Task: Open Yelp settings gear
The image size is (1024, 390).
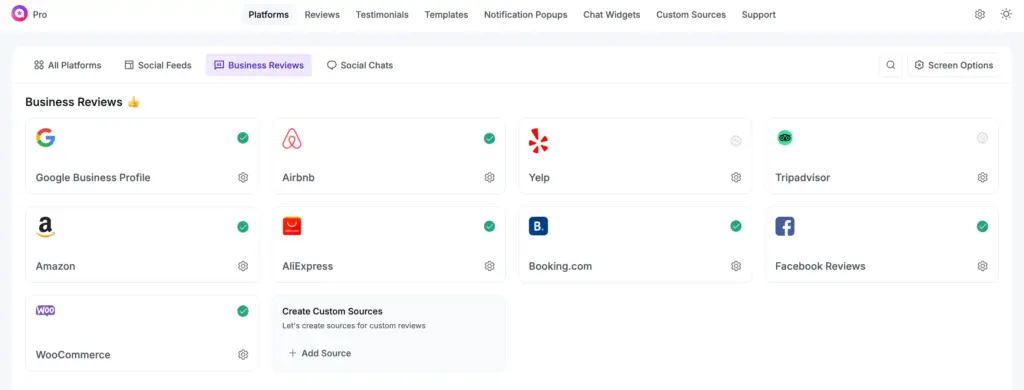Action: [x=736, y=178]
